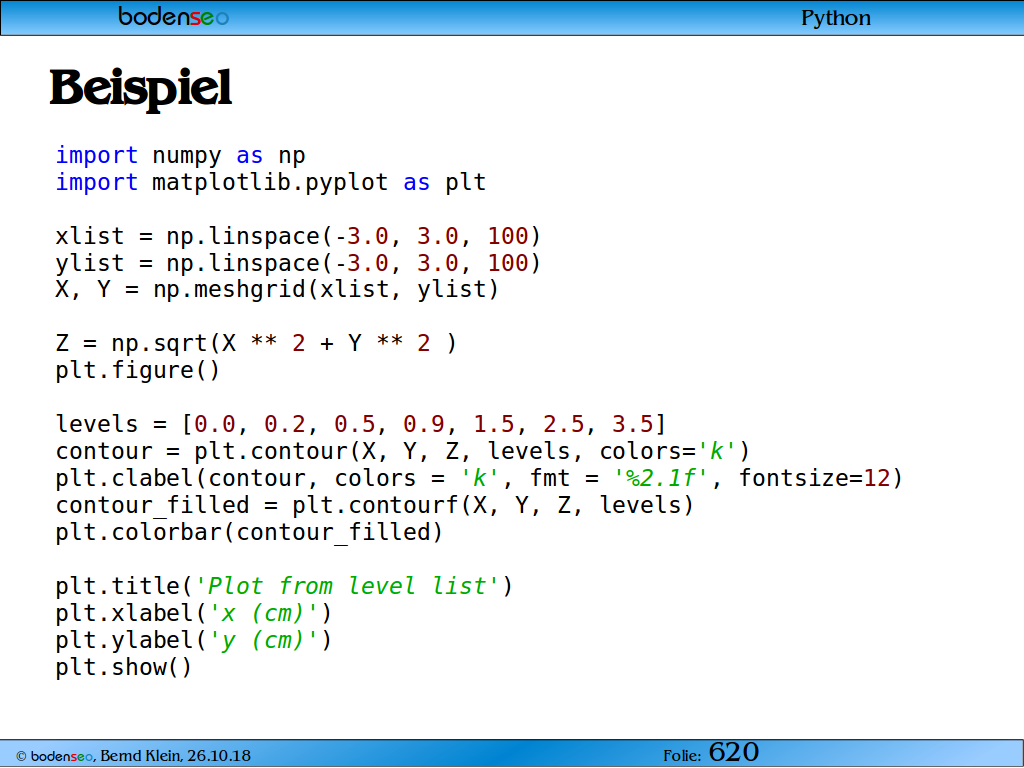Click the 'plt.clabel' code line
This screenshot has width=1024, height=768.
coord(479,479)
